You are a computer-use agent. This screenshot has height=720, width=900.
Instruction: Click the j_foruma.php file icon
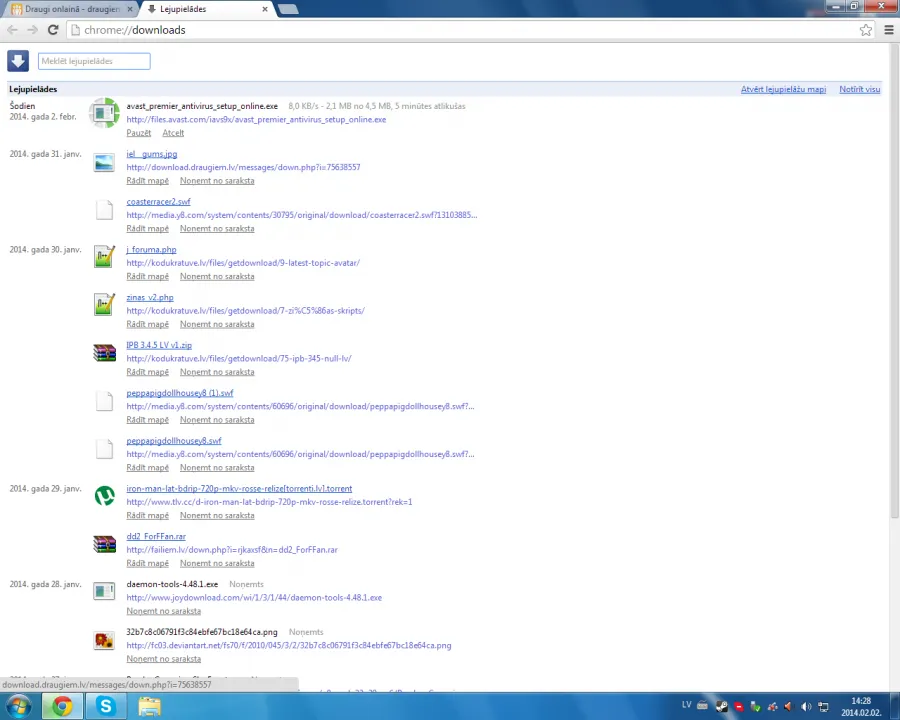point(104,257)
